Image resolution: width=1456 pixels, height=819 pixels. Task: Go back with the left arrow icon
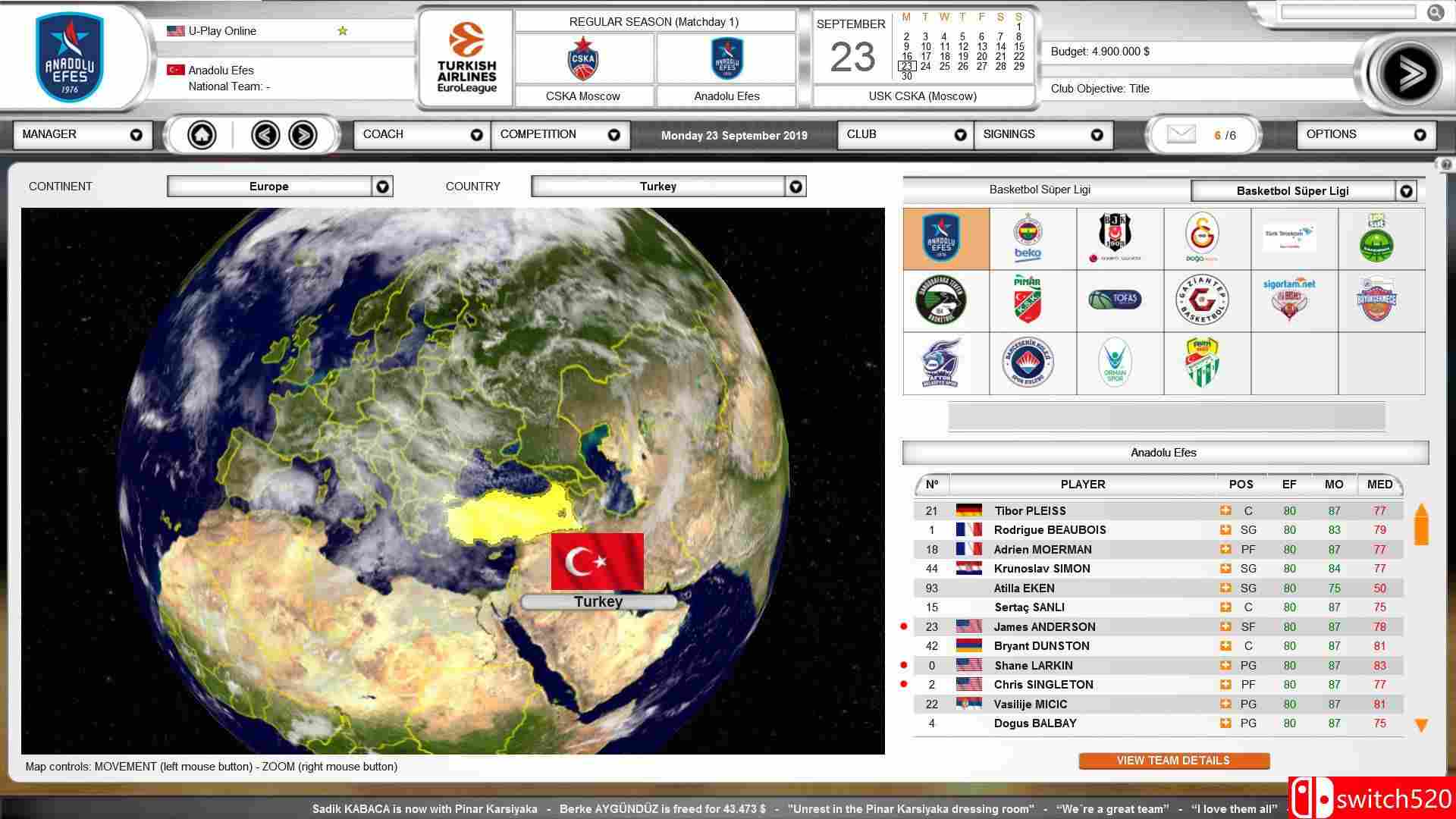265,135
